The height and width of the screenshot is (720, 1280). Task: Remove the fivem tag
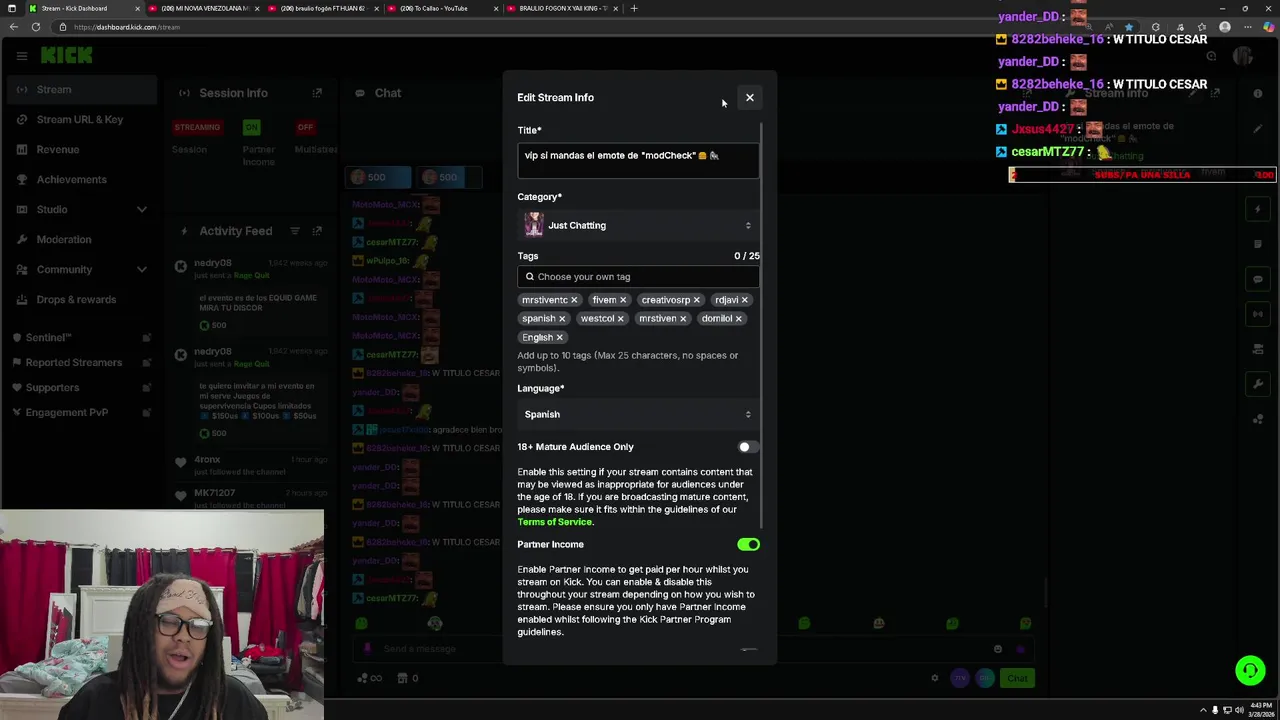point(623,300)
